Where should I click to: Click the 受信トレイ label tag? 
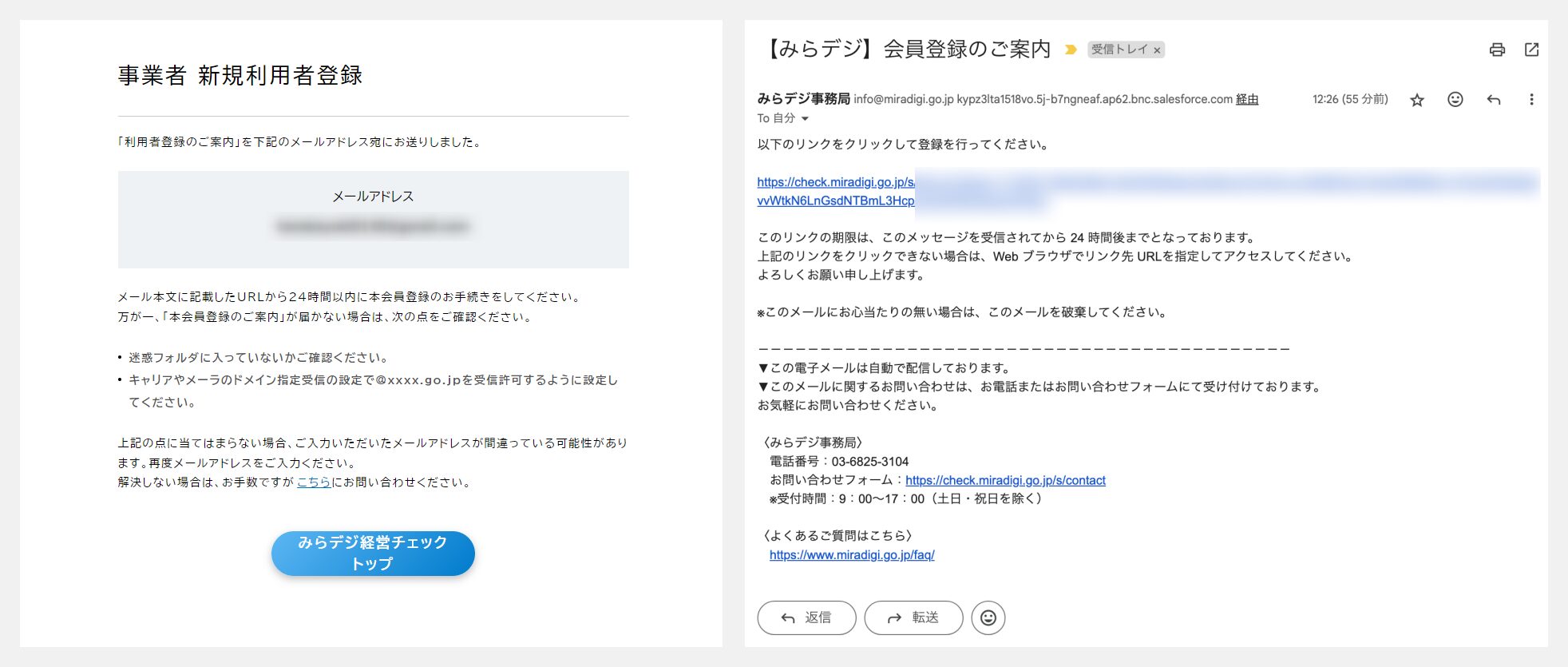coord(1119,50)
